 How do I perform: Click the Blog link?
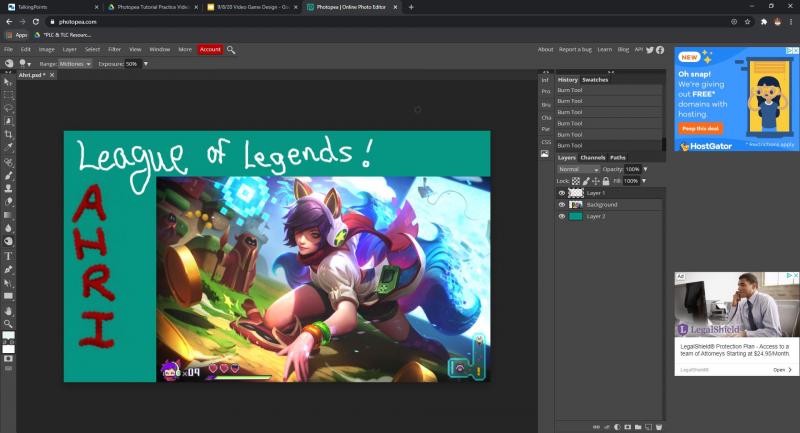(623, 49)
